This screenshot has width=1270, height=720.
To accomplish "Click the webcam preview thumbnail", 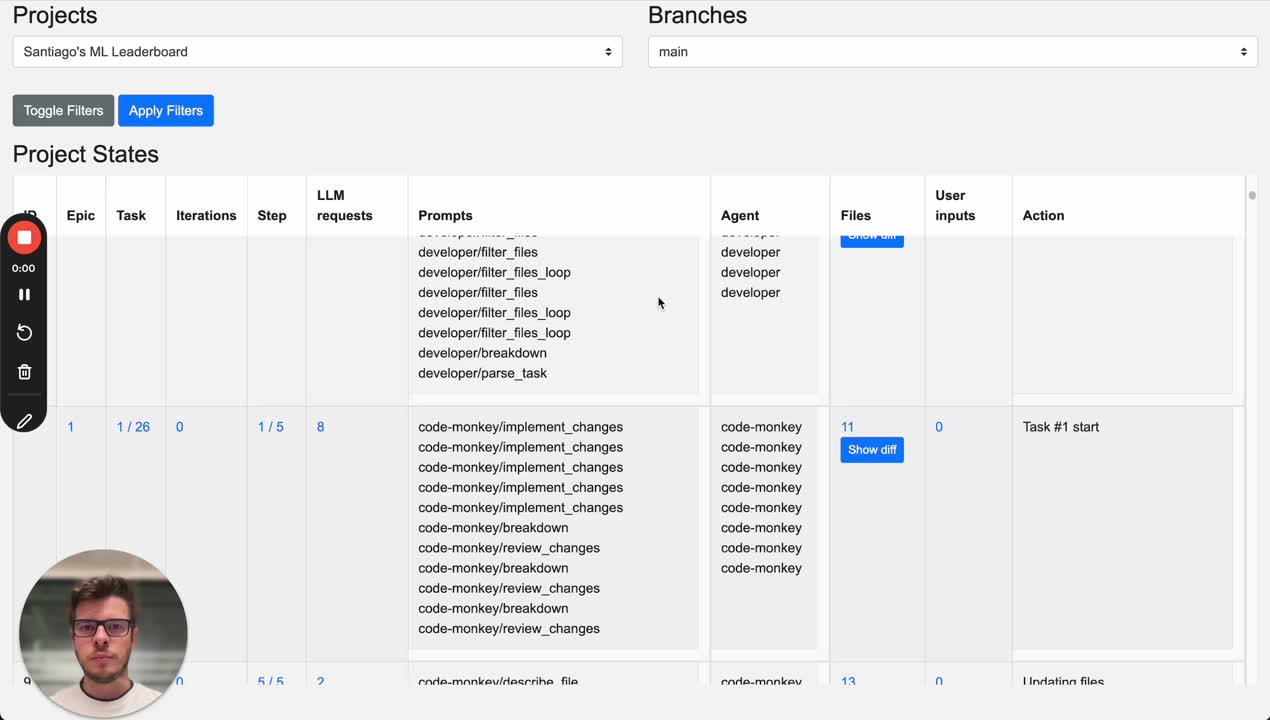I will pyautogui.click(x=103, y=633).
